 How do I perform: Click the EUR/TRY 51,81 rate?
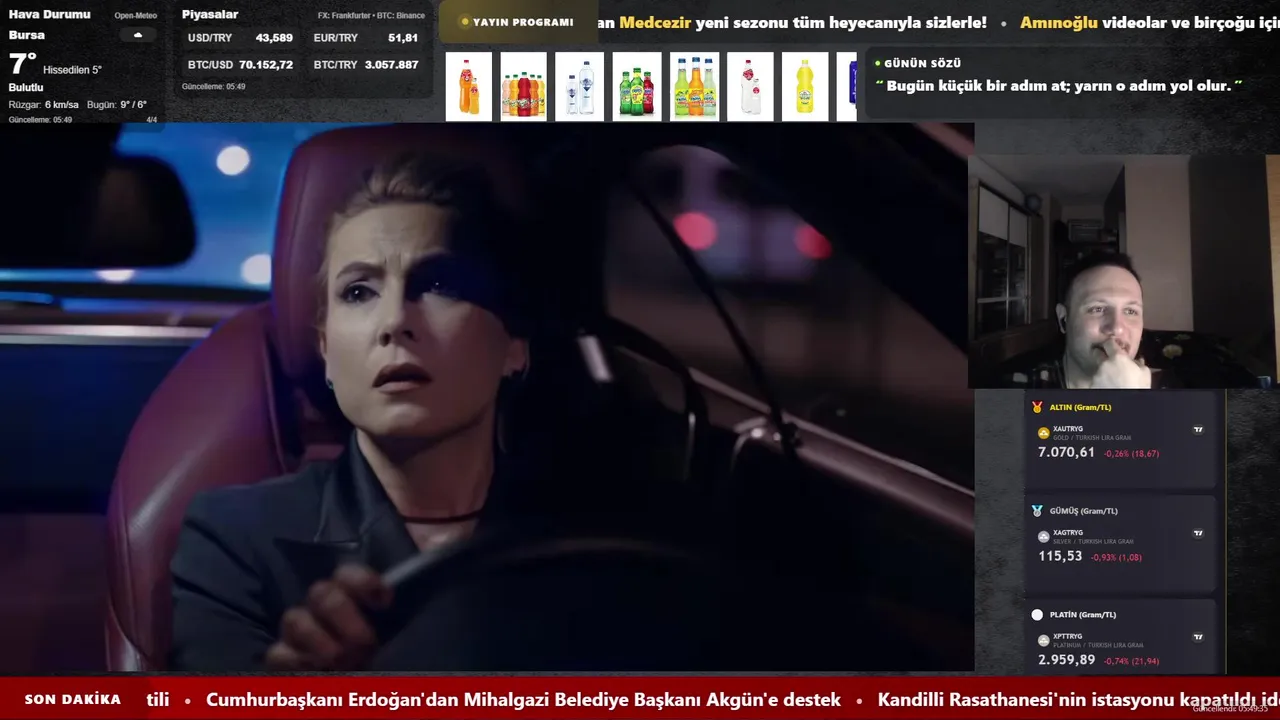click(366, 38)
